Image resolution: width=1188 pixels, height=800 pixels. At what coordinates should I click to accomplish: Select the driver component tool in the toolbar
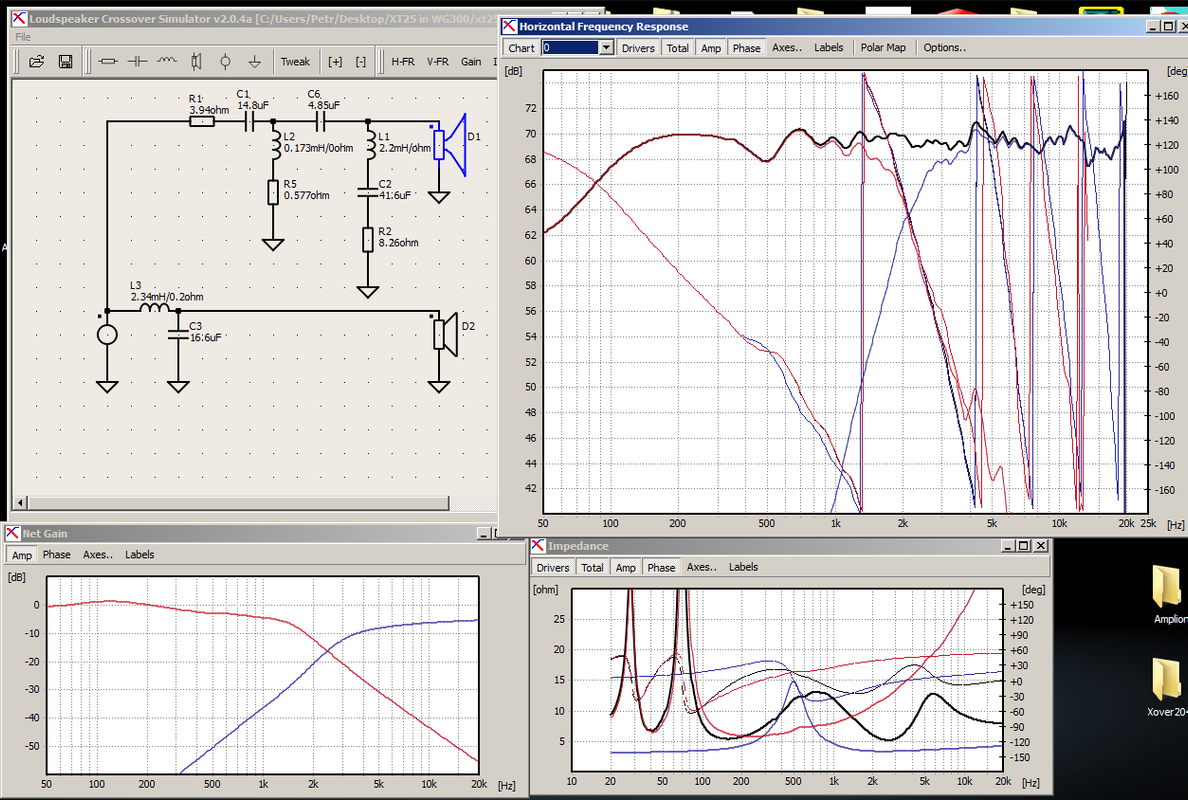[x=196, y=61]
